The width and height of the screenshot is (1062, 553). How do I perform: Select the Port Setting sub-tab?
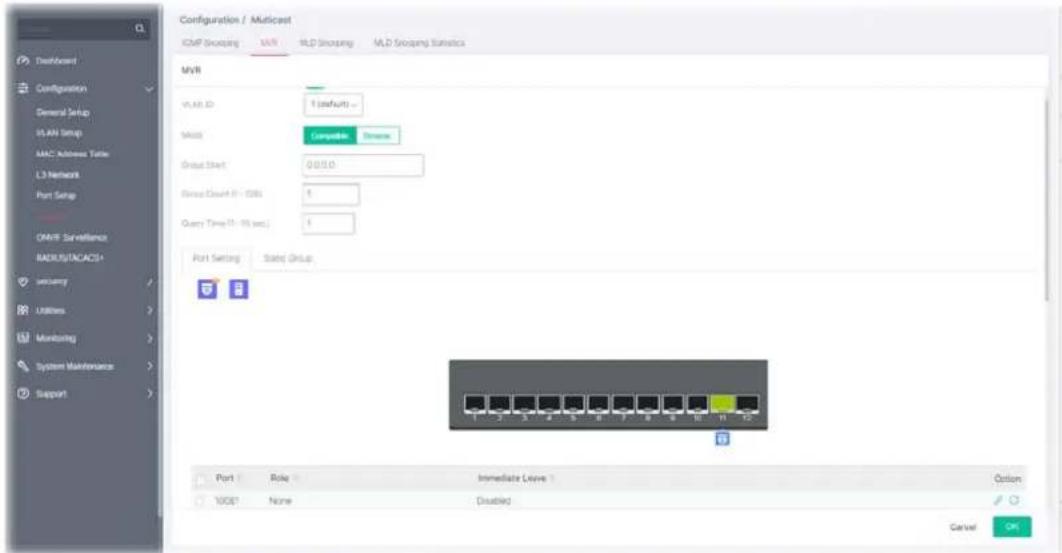(216, 258)
